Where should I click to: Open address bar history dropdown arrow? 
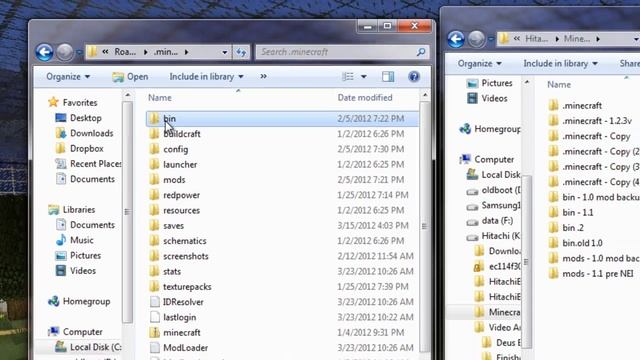point(224,52)
